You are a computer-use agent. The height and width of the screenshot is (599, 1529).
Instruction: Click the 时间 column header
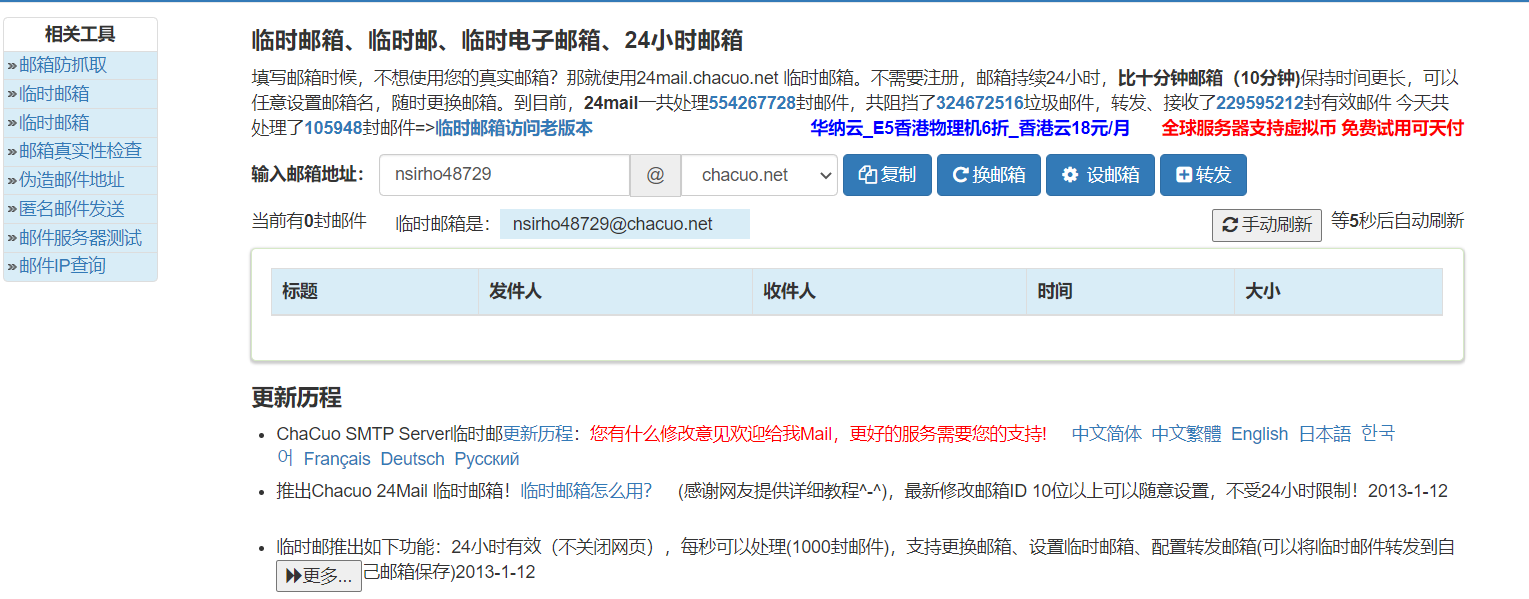point(1055,292)
